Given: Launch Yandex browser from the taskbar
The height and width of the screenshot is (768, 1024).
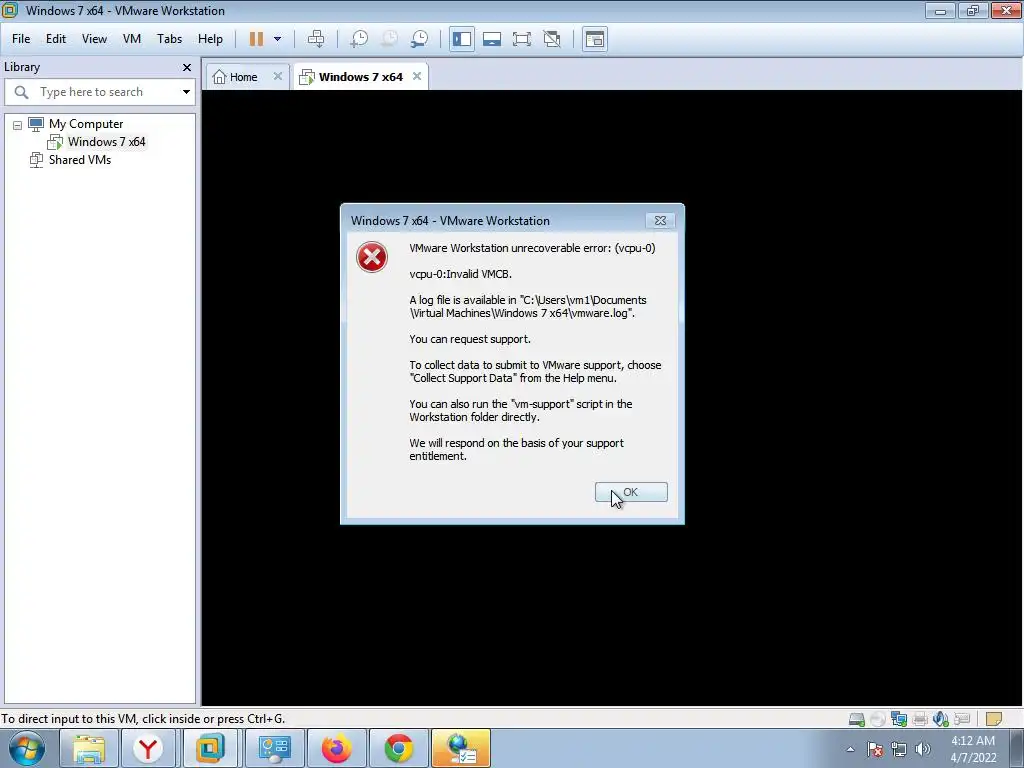Looking at the screenshot, I should [149, 748].
